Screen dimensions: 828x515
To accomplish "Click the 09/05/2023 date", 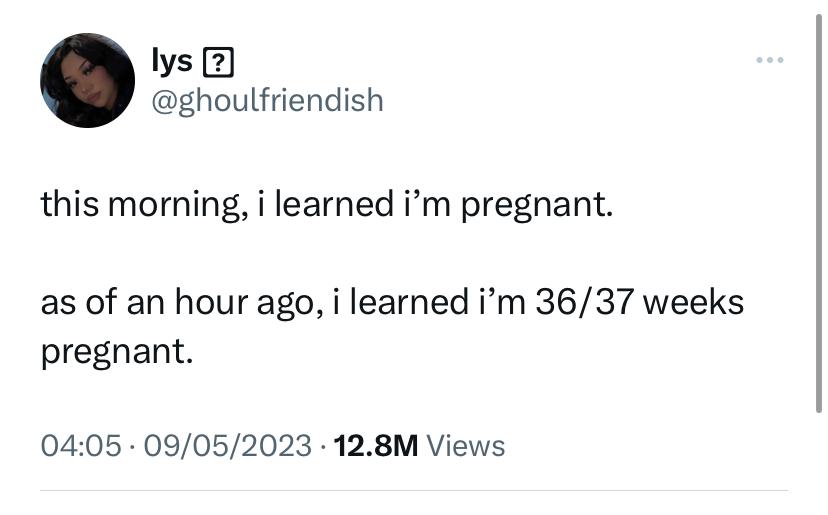I will click(x=228, y=445).
